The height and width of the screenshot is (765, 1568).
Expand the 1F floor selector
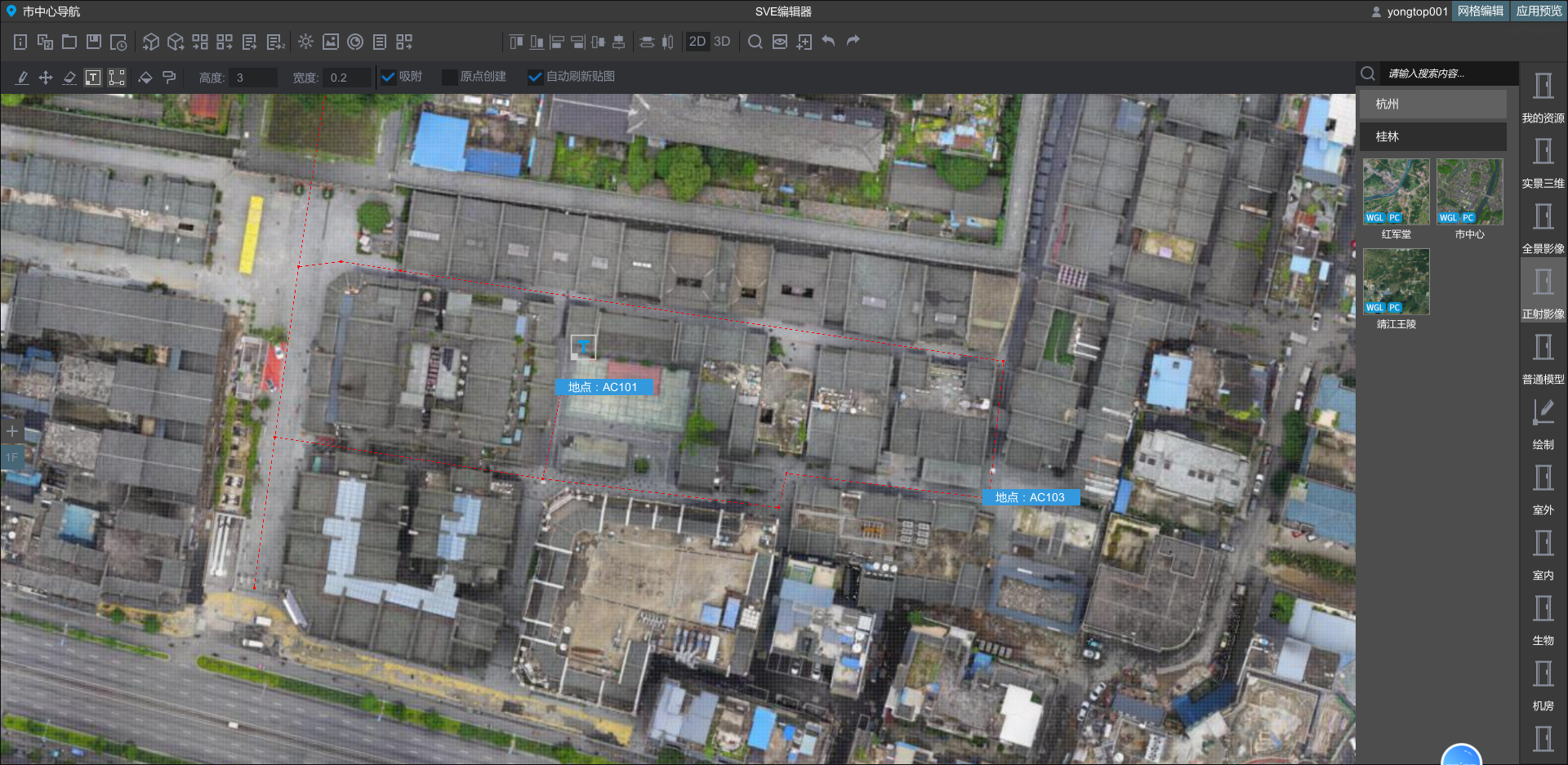[12, 457]
